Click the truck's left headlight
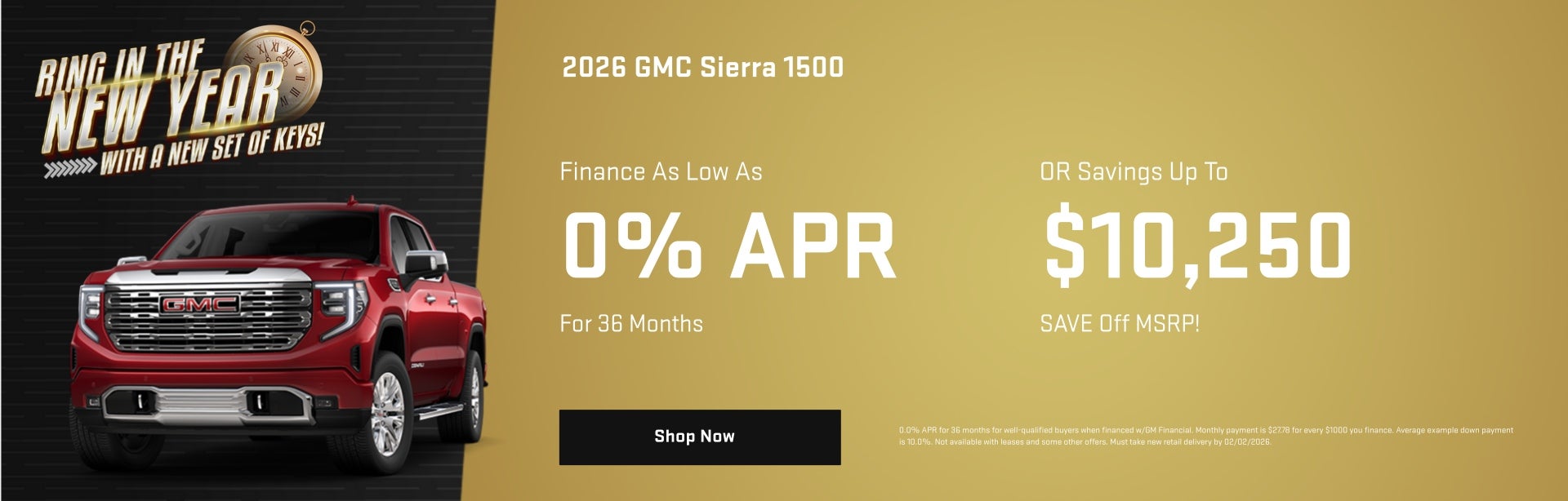 (341, 306)
